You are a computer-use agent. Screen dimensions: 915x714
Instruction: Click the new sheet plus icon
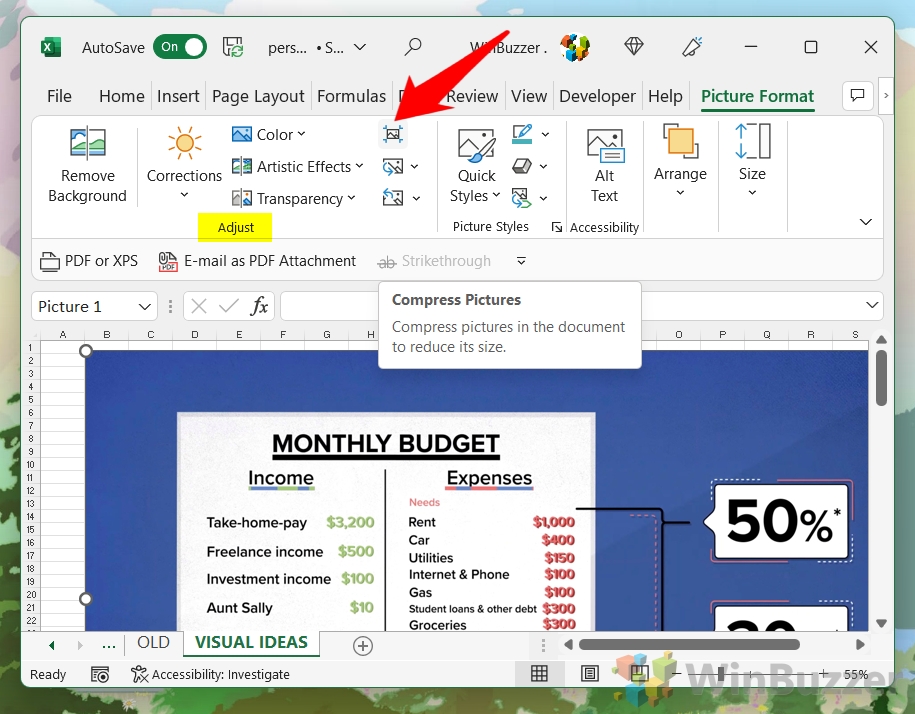coord(363,646)
